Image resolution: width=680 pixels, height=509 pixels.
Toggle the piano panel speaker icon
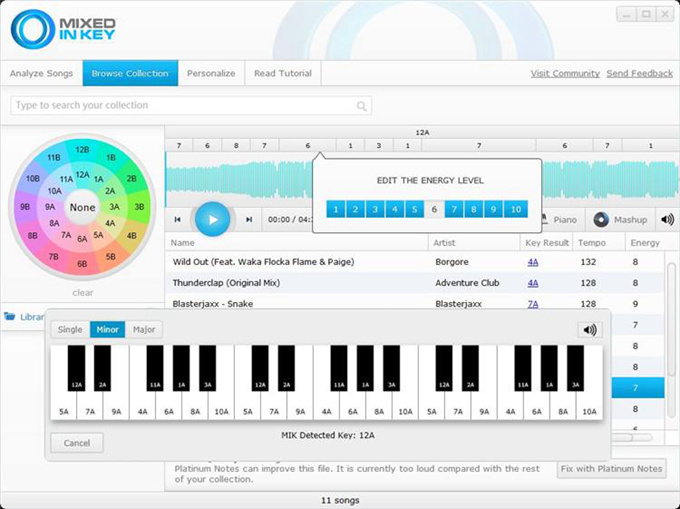click(x=590, y=330)
